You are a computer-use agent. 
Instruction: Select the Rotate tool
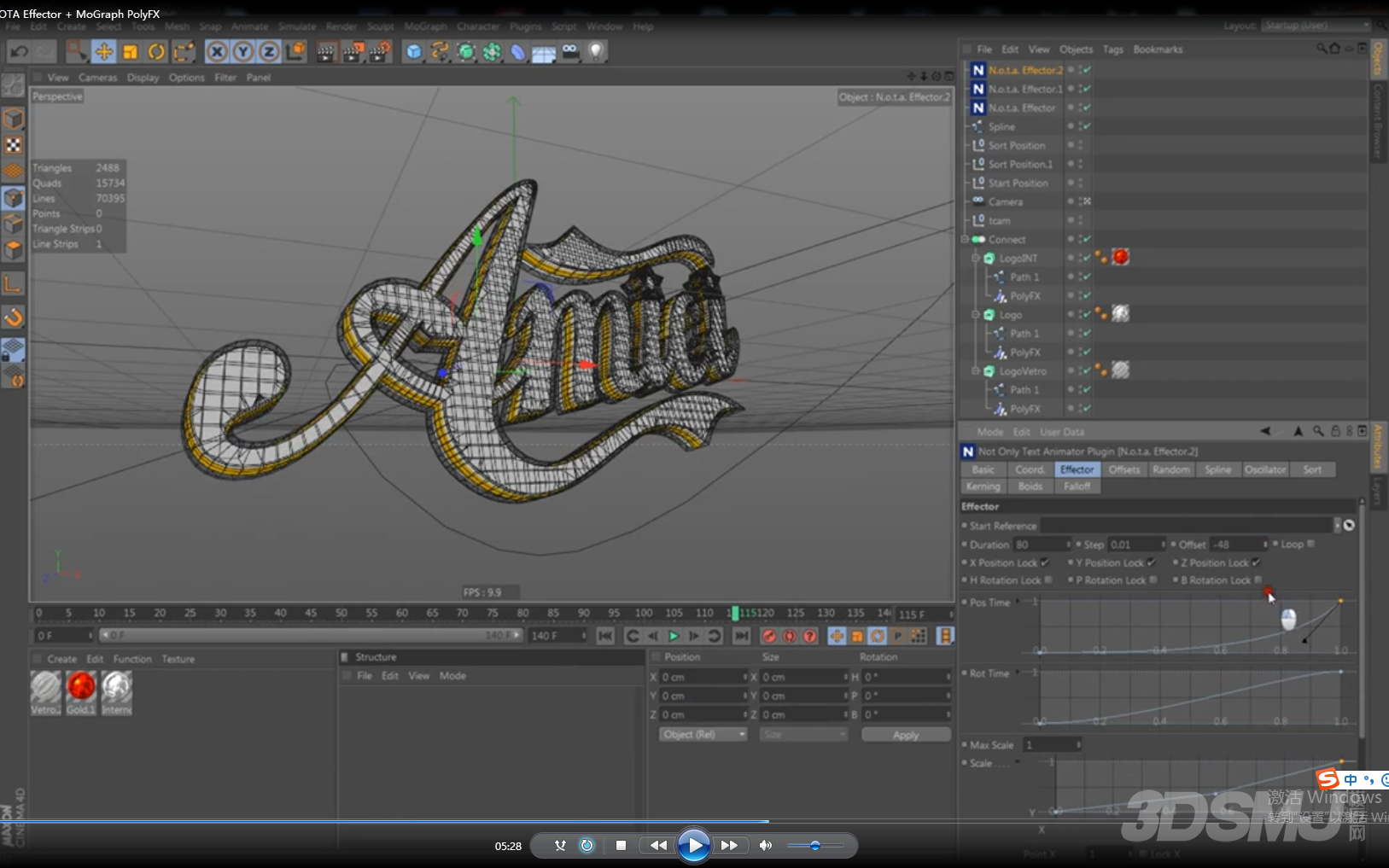pyautogui.click(x=156, y=52)
